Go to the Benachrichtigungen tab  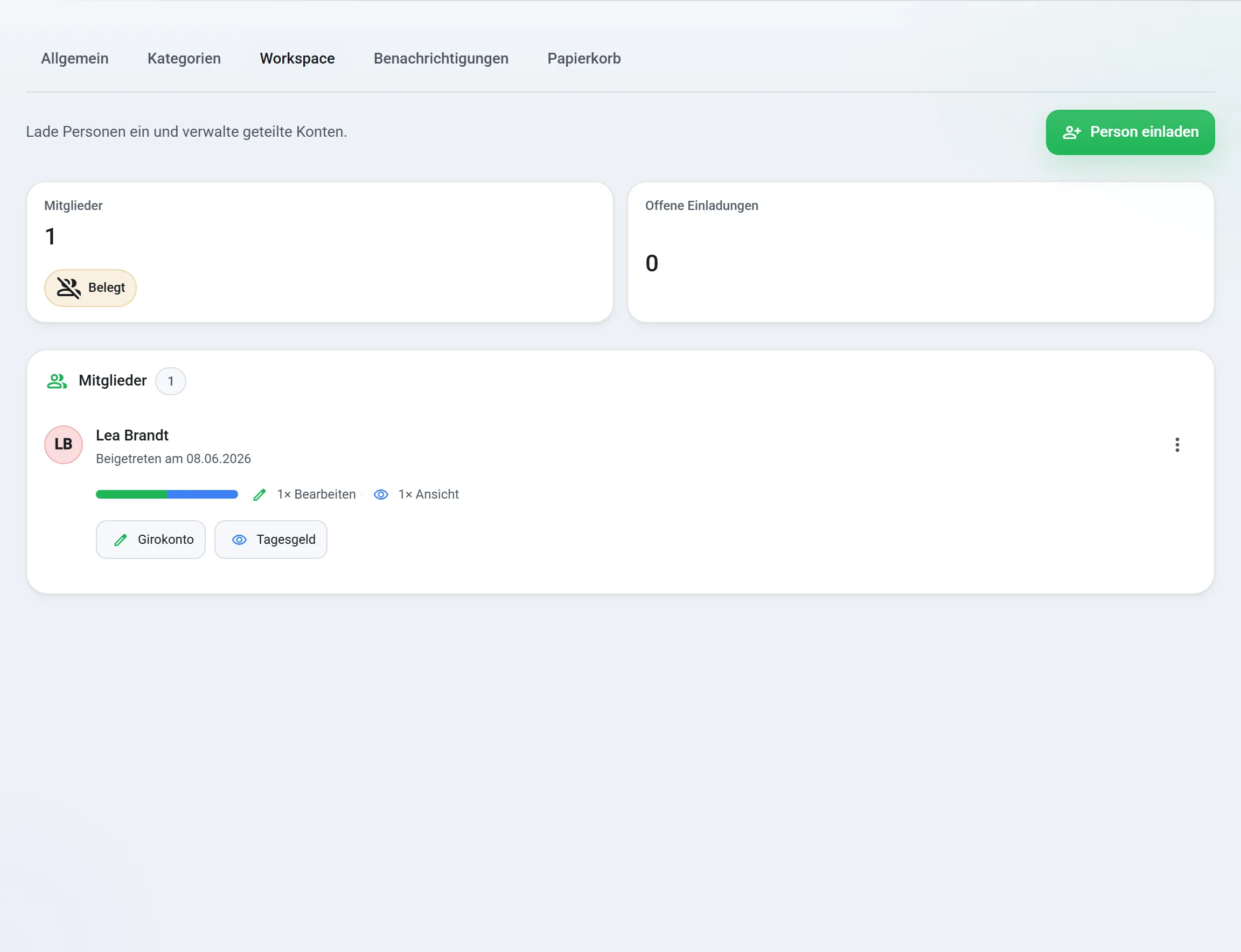coord(441,58)
